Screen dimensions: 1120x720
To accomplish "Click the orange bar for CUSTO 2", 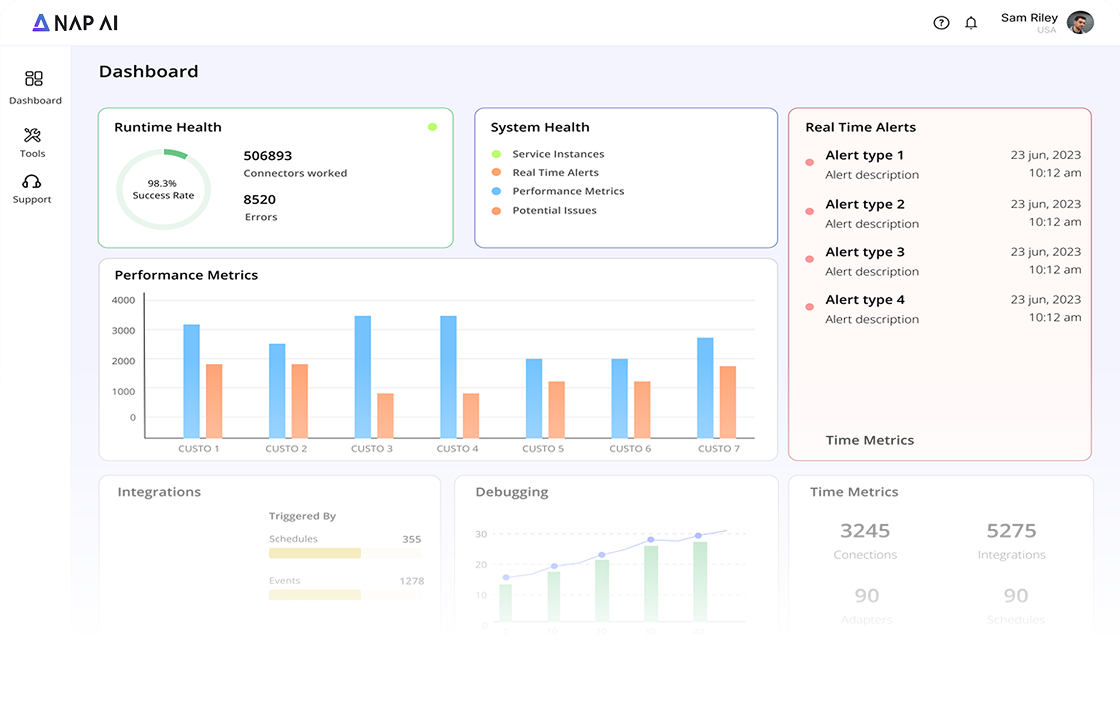I will click(x=300, y=401).
